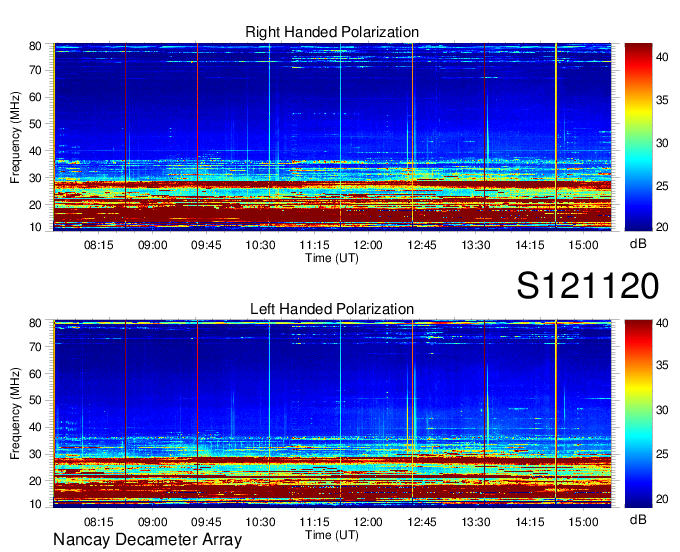Click the 30 dB tick on the bottom color bar

pos(662,410)
